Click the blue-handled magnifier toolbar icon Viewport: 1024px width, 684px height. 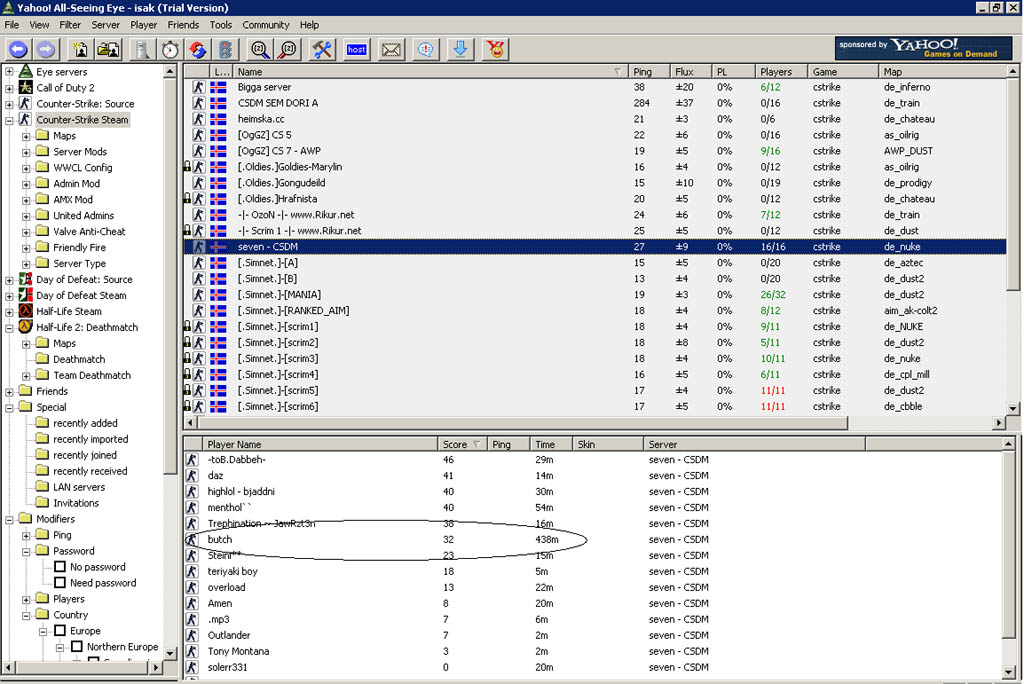(x=260, y=50)
